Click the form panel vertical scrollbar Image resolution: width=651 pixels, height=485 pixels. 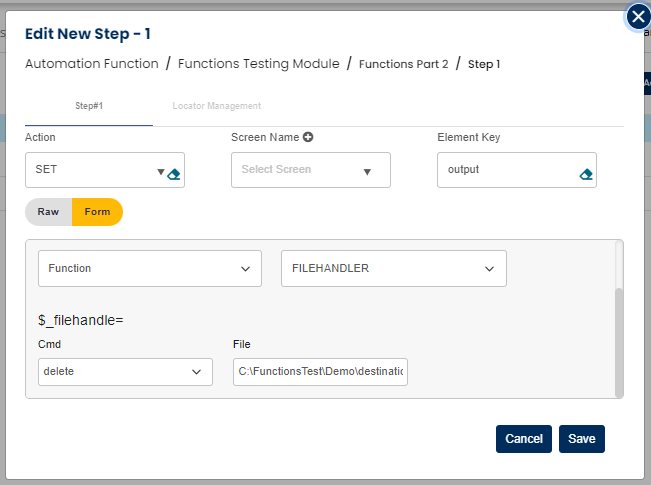coord(619,340)
